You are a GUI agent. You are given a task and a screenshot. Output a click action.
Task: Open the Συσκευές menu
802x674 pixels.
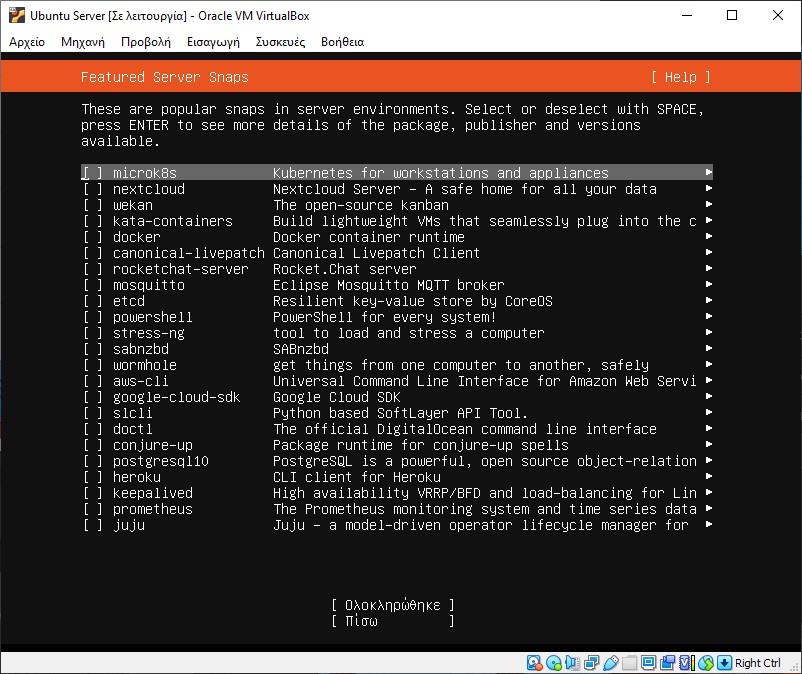click(x=280, y=42)
